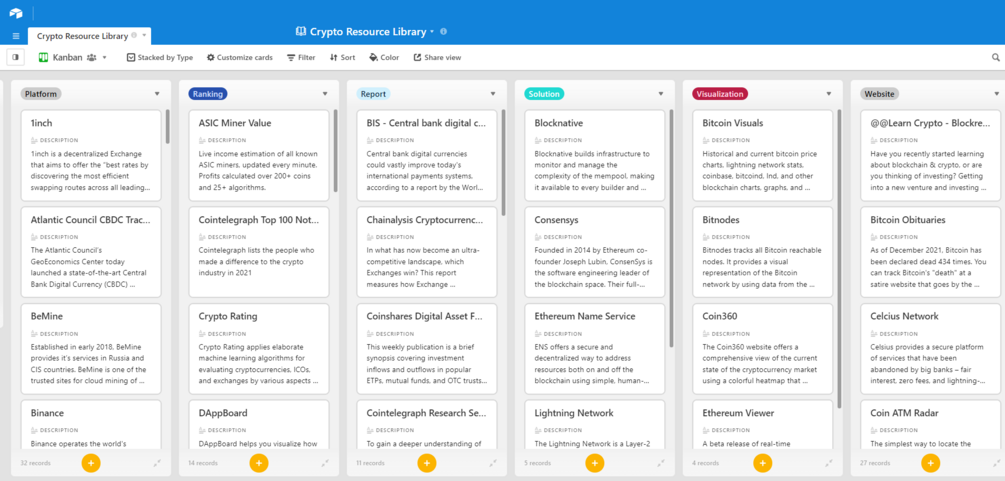Click Share view
The image size is (1005, 481).
tap(437, 57)
